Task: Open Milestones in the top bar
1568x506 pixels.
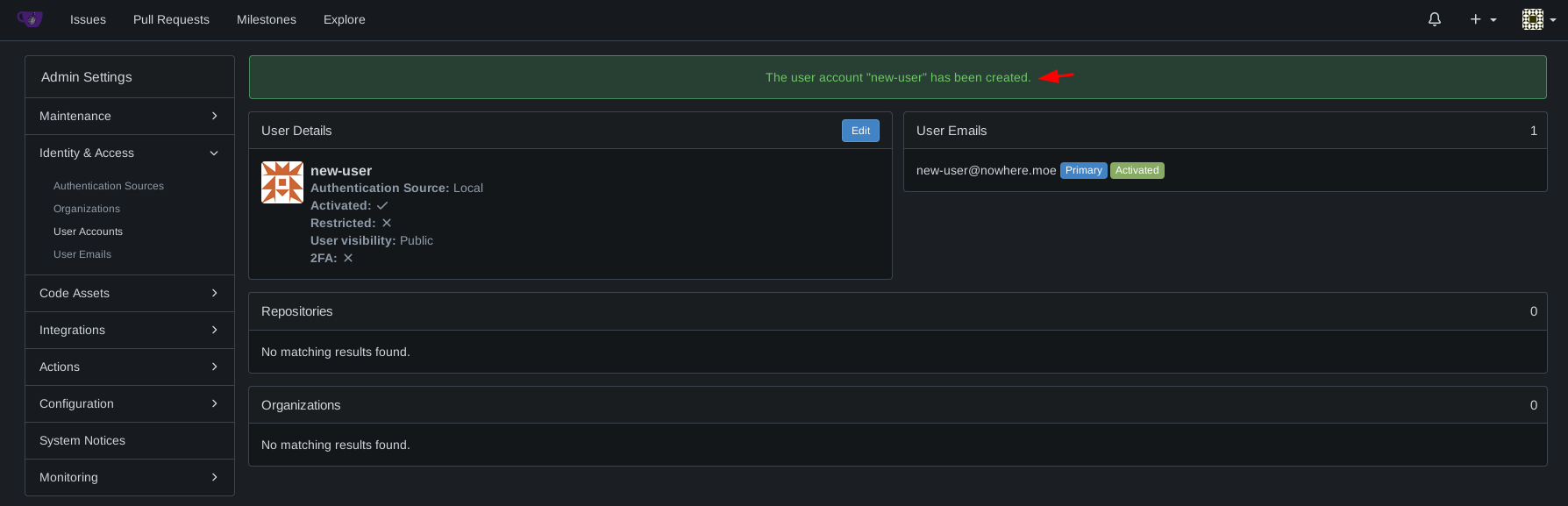Action: point(267,19)
